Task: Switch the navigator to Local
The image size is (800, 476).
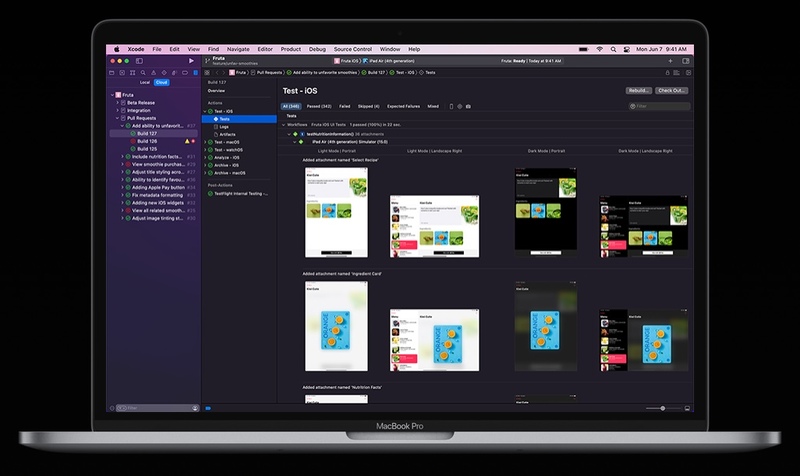Action: (x=145, y=82)
